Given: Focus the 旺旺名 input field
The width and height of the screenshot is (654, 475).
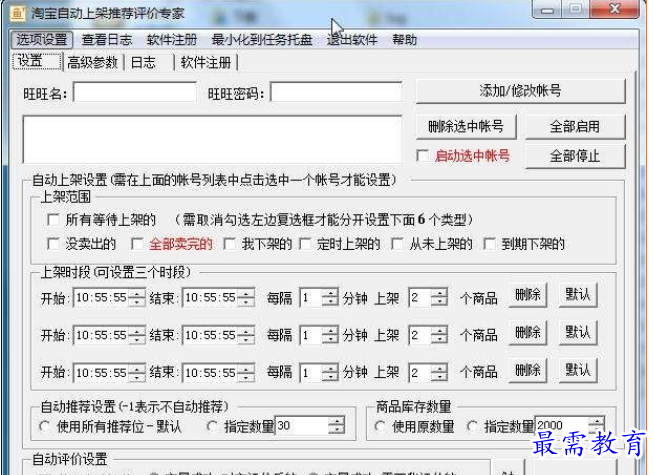Looking at the screenshot, I should 135,92.
